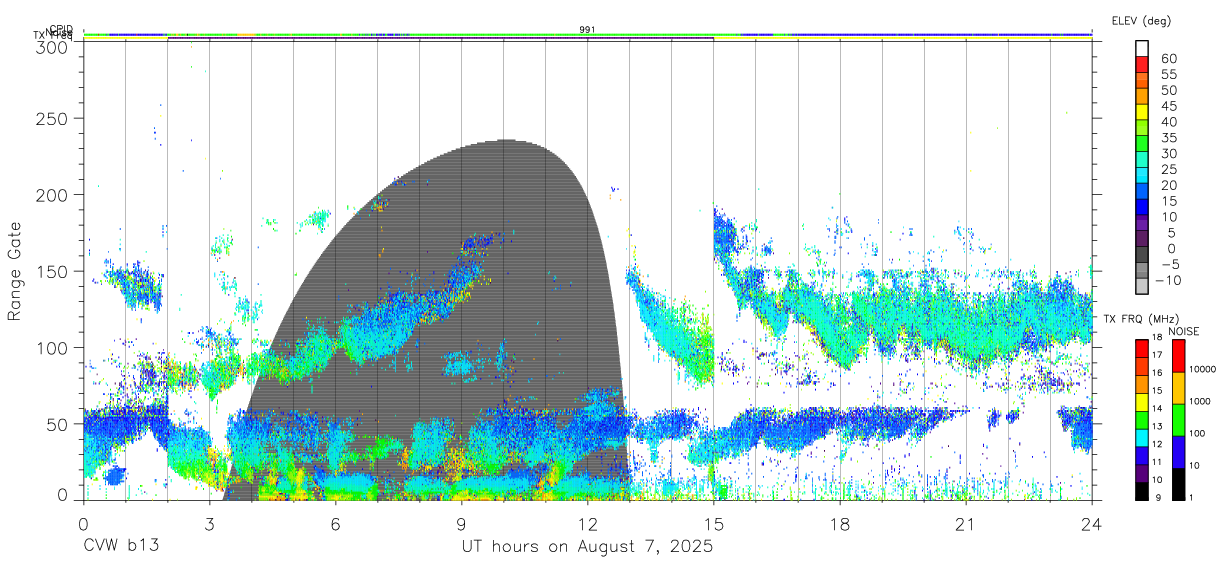1228x567 pixels.
Task: Click the x-axis tick label '6'
Action: tap(335, 524)
